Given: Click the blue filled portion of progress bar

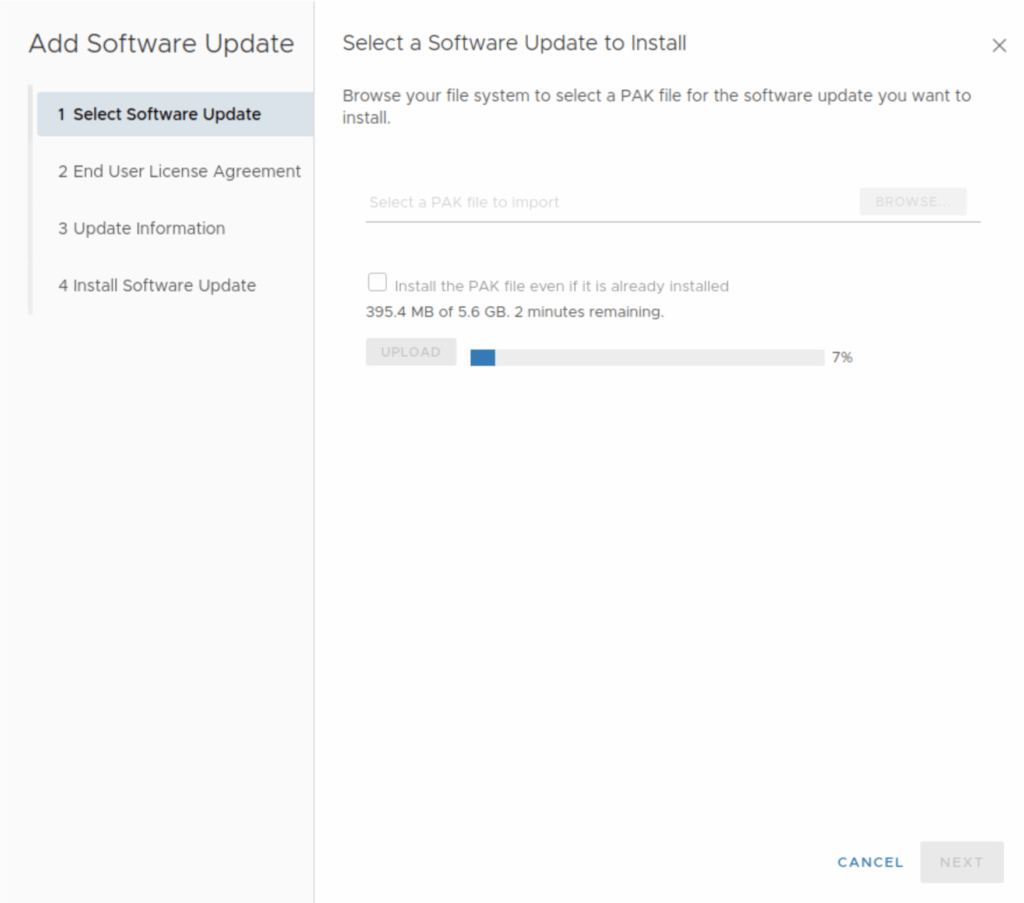Looking at the screenshot, I should pos(483,357).
